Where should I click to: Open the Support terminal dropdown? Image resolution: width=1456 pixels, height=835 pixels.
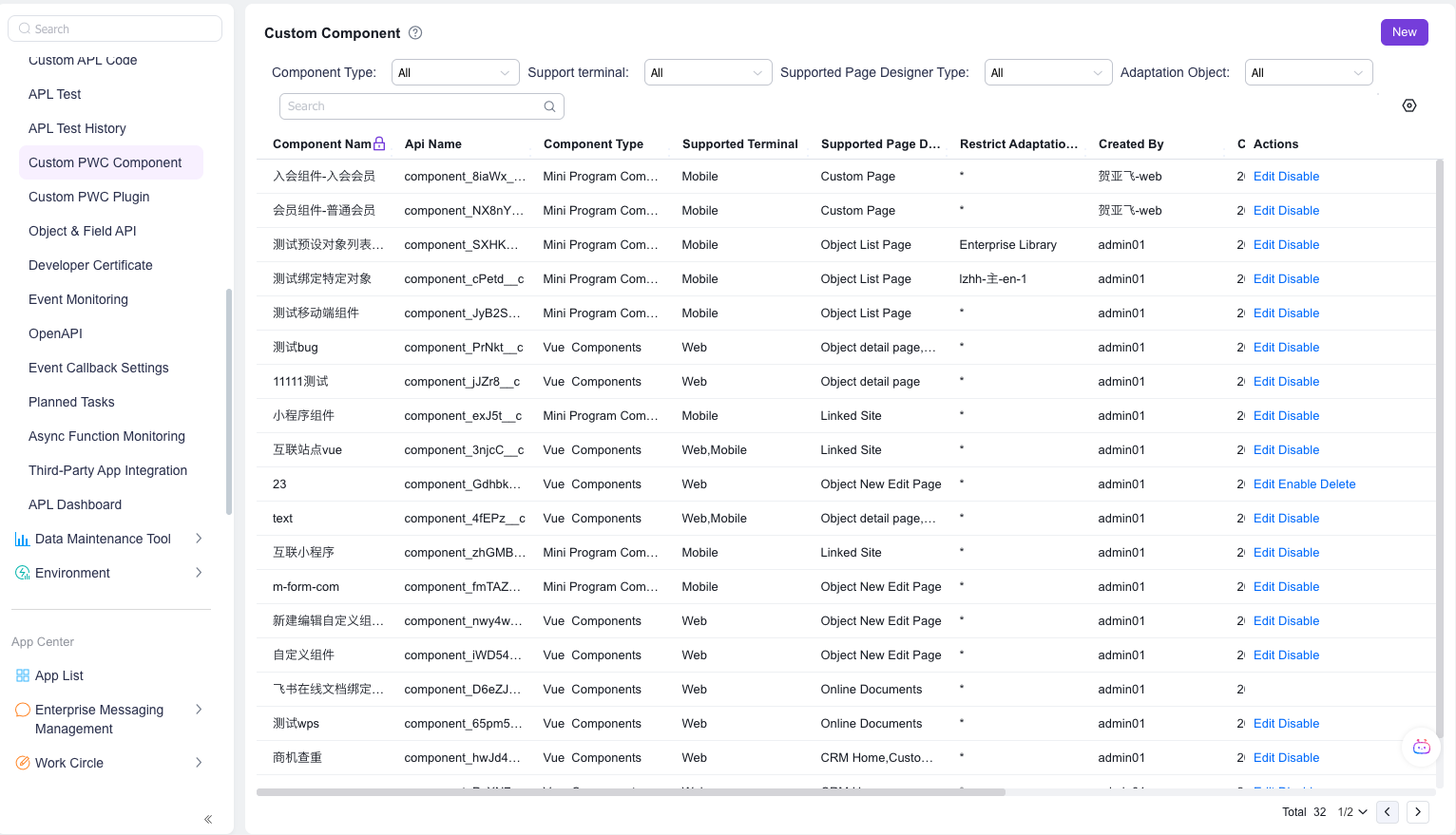coord(708,73)
